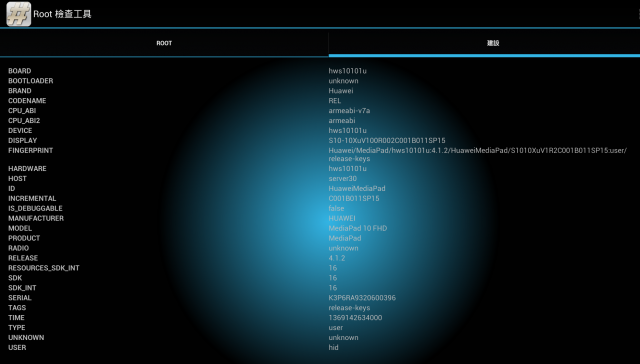Click the MANUFACTURER label
Image resolution: width=640 pixels, height=364 pixels.
coord(36,218)
